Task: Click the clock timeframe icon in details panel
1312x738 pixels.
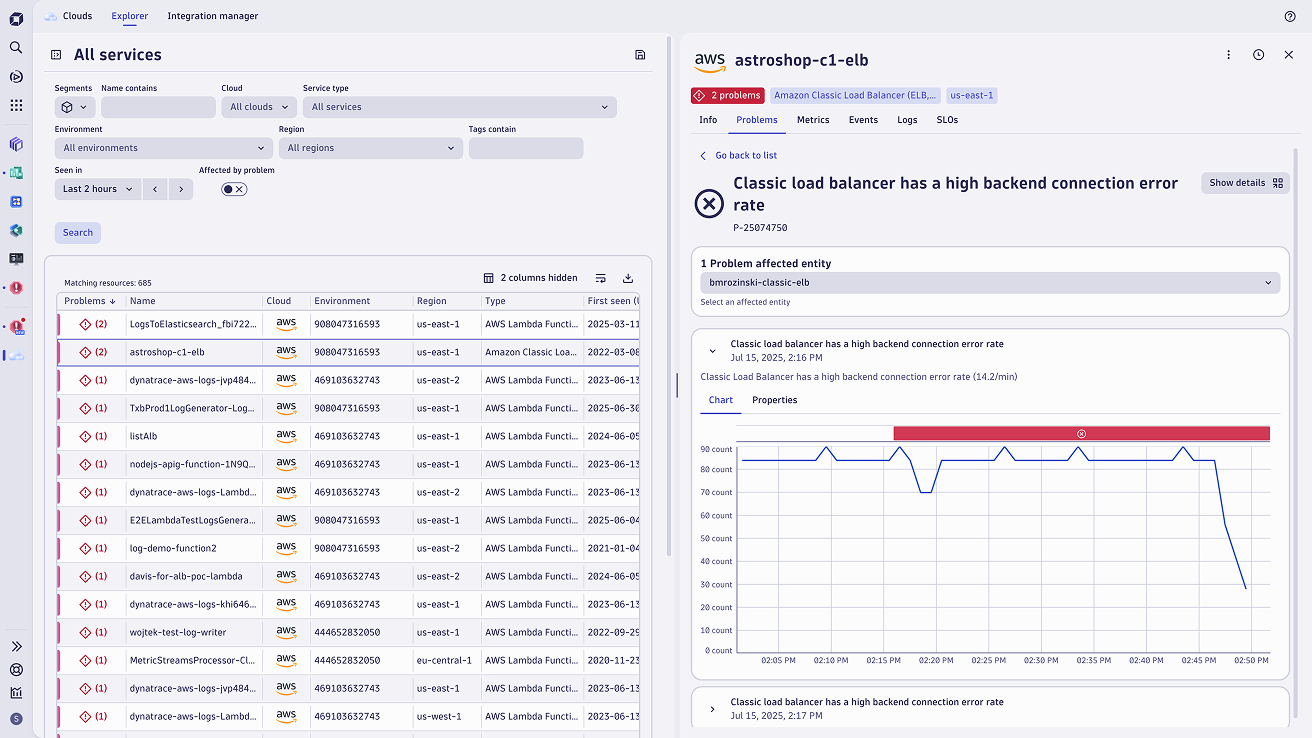Action: (x=1258, y=55)
